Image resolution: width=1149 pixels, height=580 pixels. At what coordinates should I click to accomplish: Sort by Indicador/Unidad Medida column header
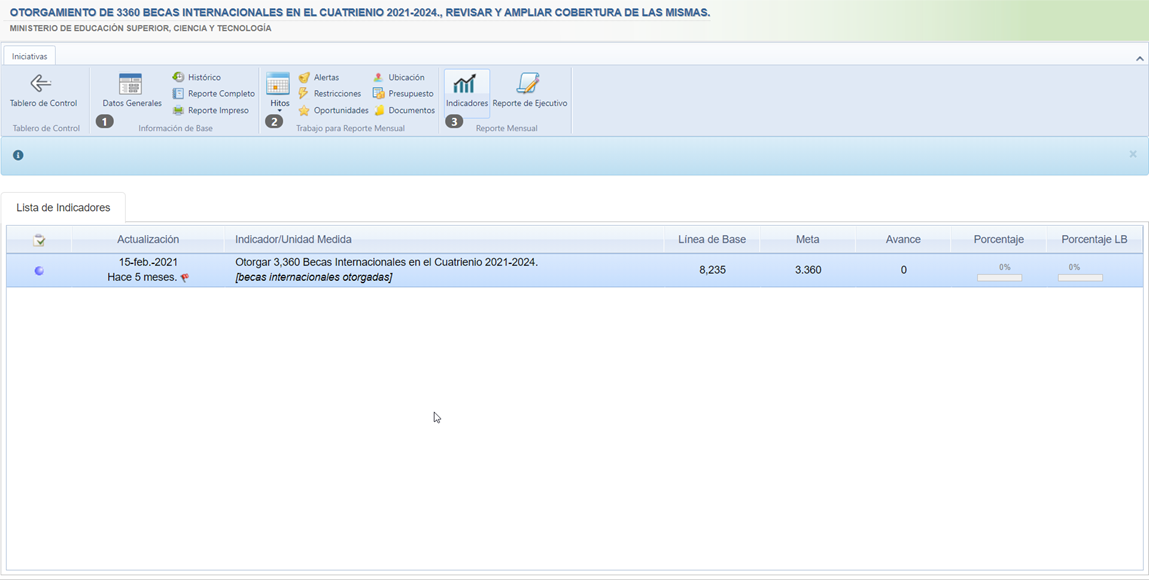tap(444, 239)
